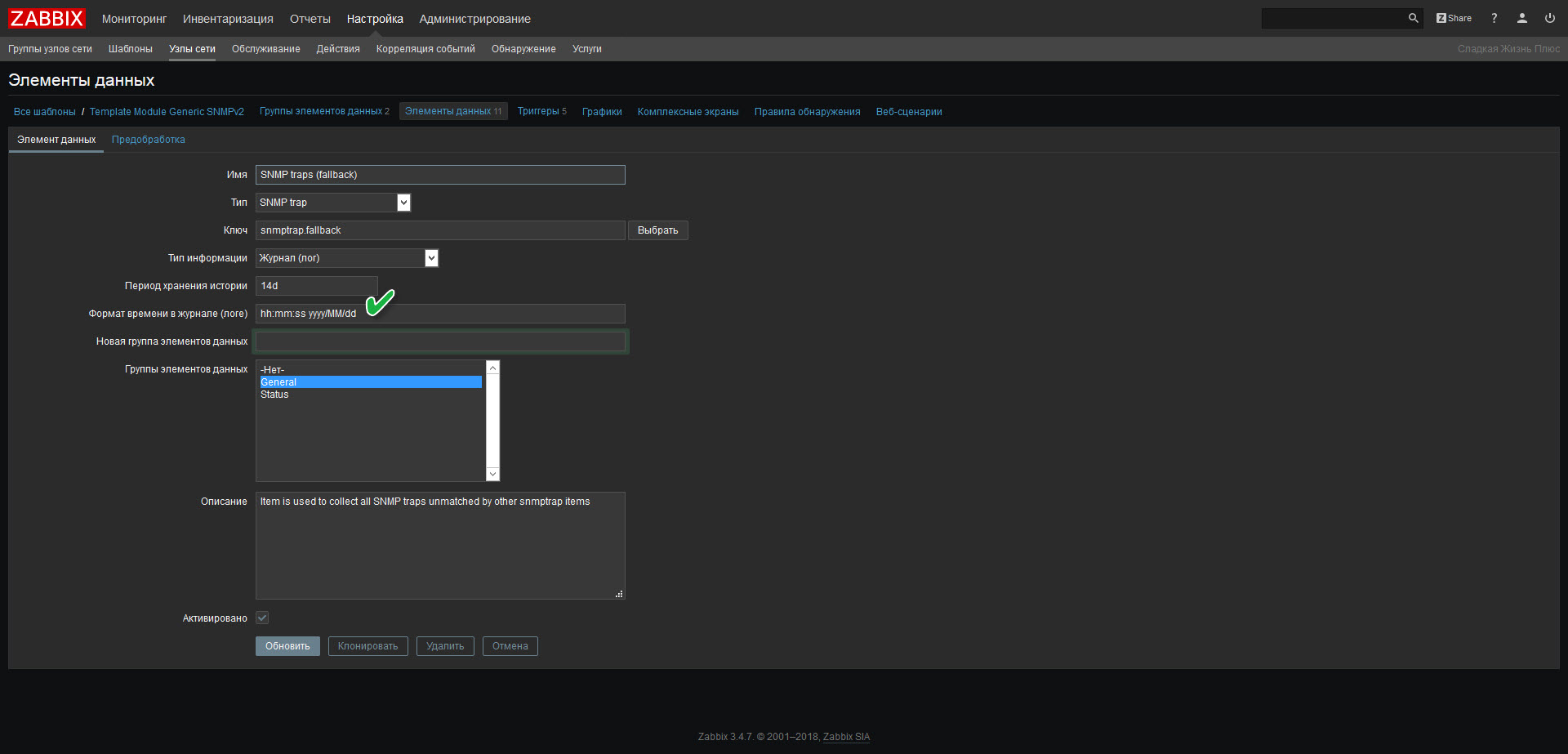Viewport: 1568px width, 754px height.
Task: Go to Услуги submenu
Action: point(587,49)
